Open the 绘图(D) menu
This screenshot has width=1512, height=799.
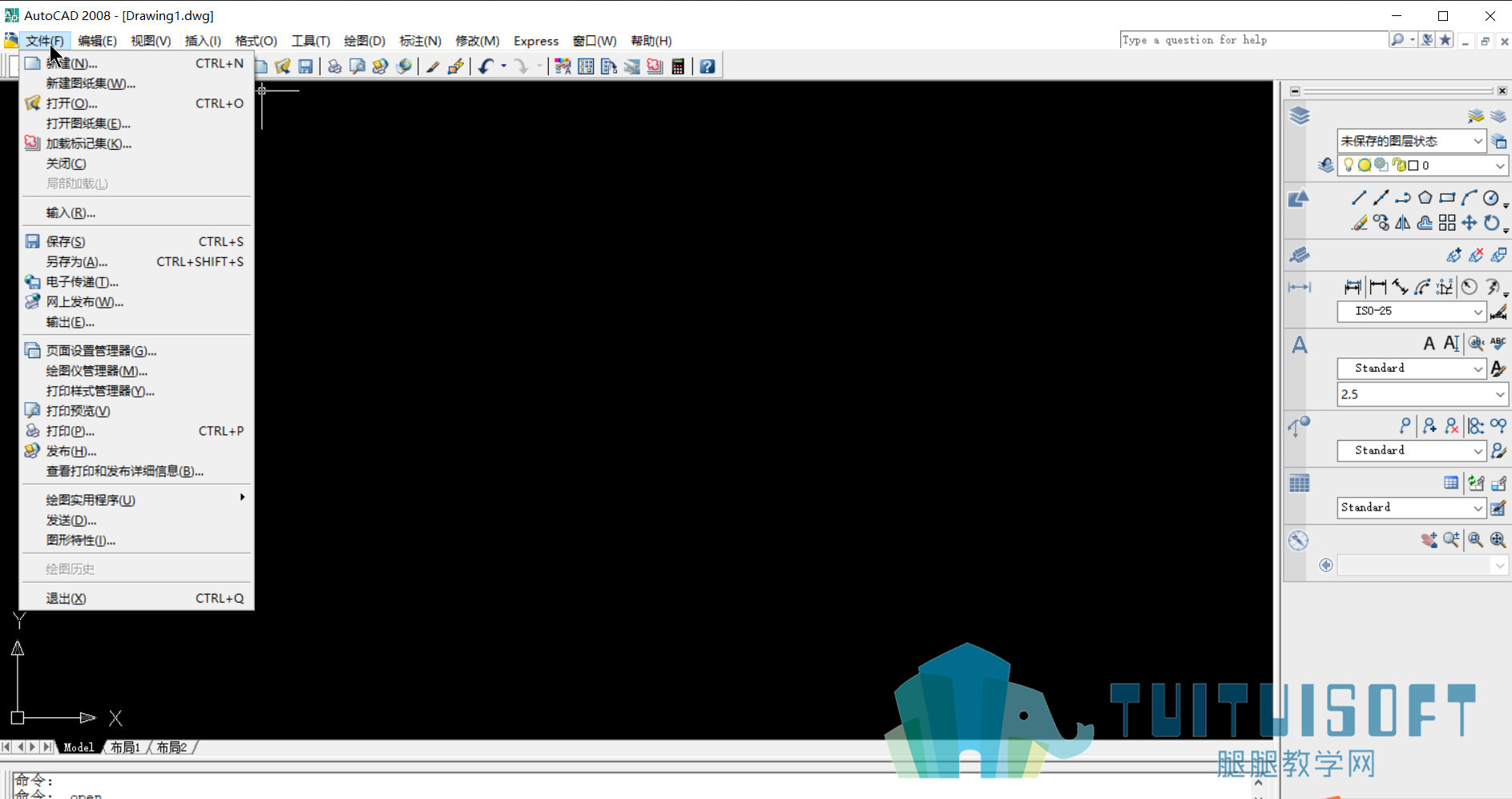[365, 41]
